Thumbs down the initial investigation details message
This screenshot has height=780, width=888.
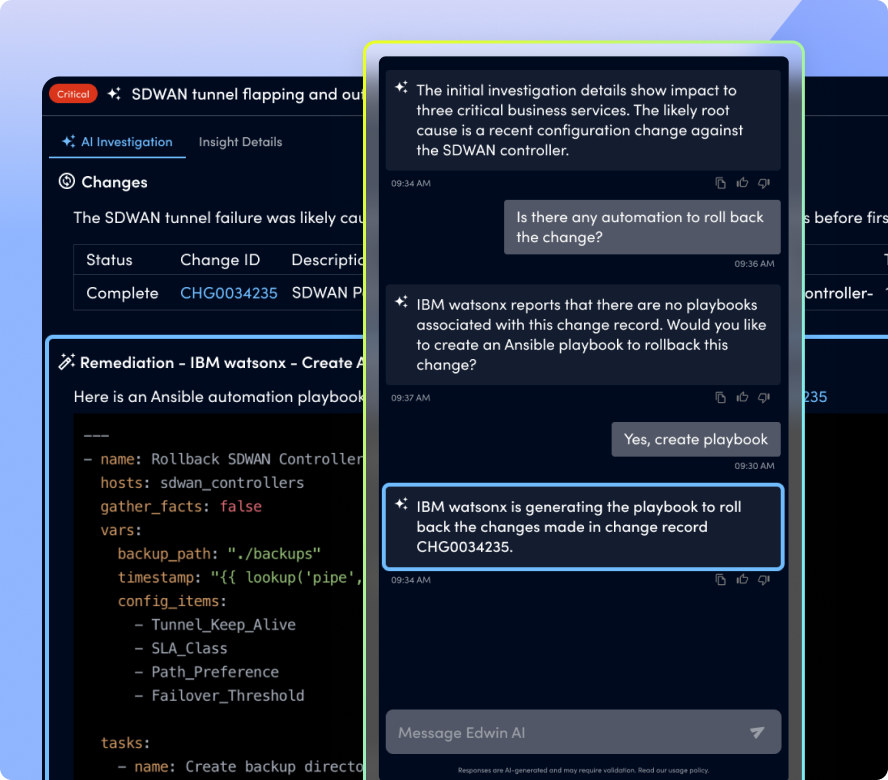pos(764,183)
